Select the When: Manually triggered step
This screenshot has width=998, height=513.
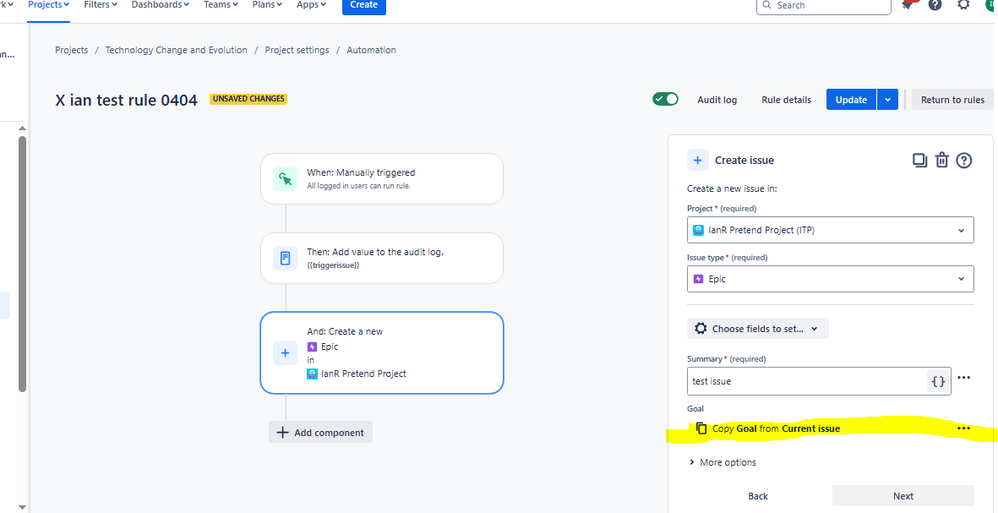point(382,179)
